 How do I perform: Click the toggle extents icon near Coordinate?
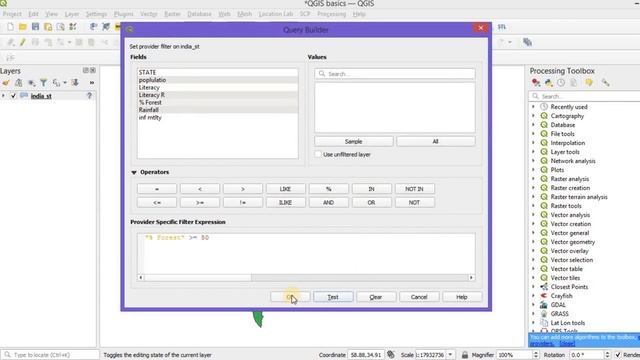pyautogui.click(x=391, y=355)
